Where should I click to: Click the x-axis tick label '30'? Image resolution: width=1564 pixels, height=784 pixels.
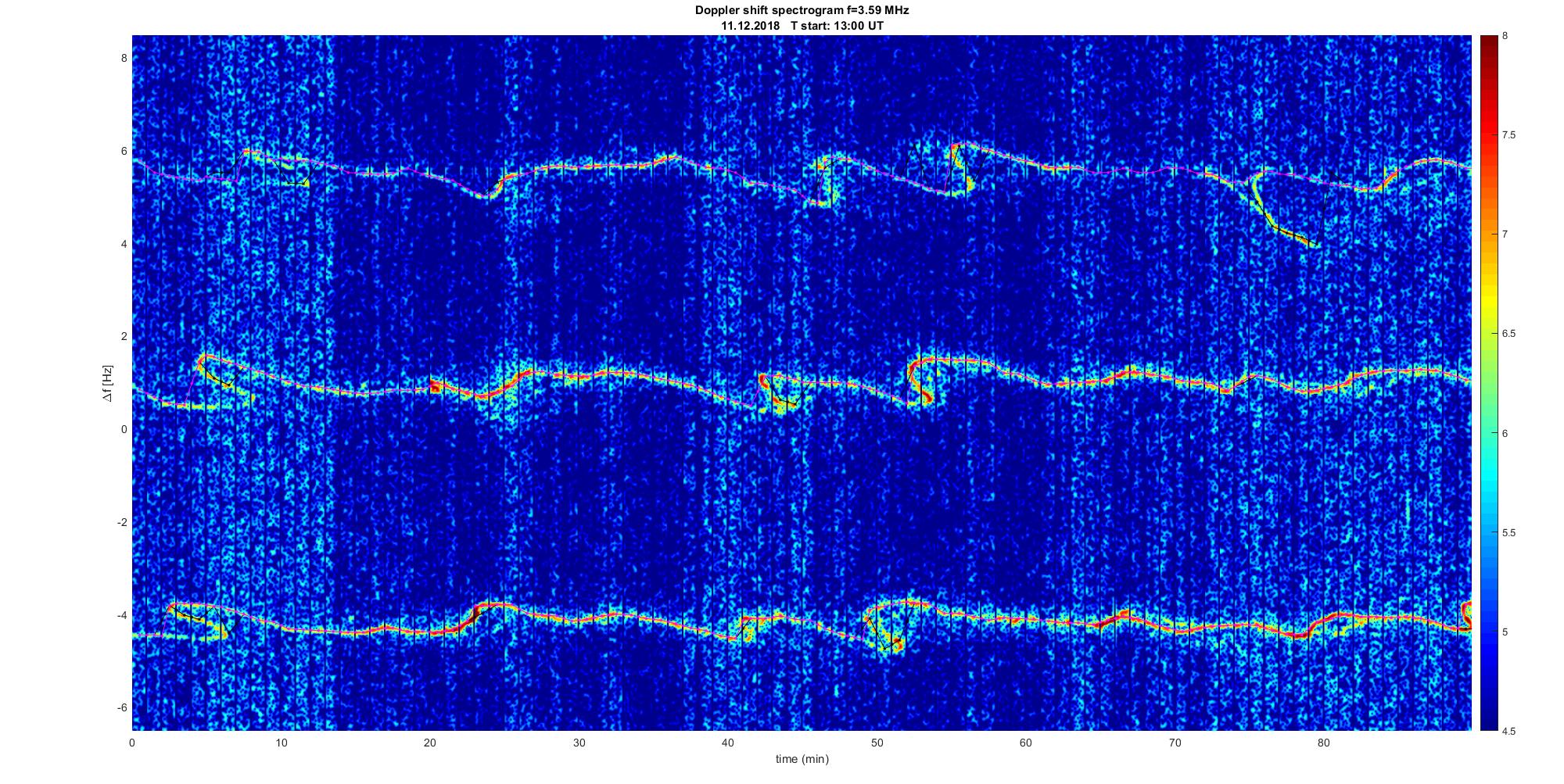click(579, 742)
